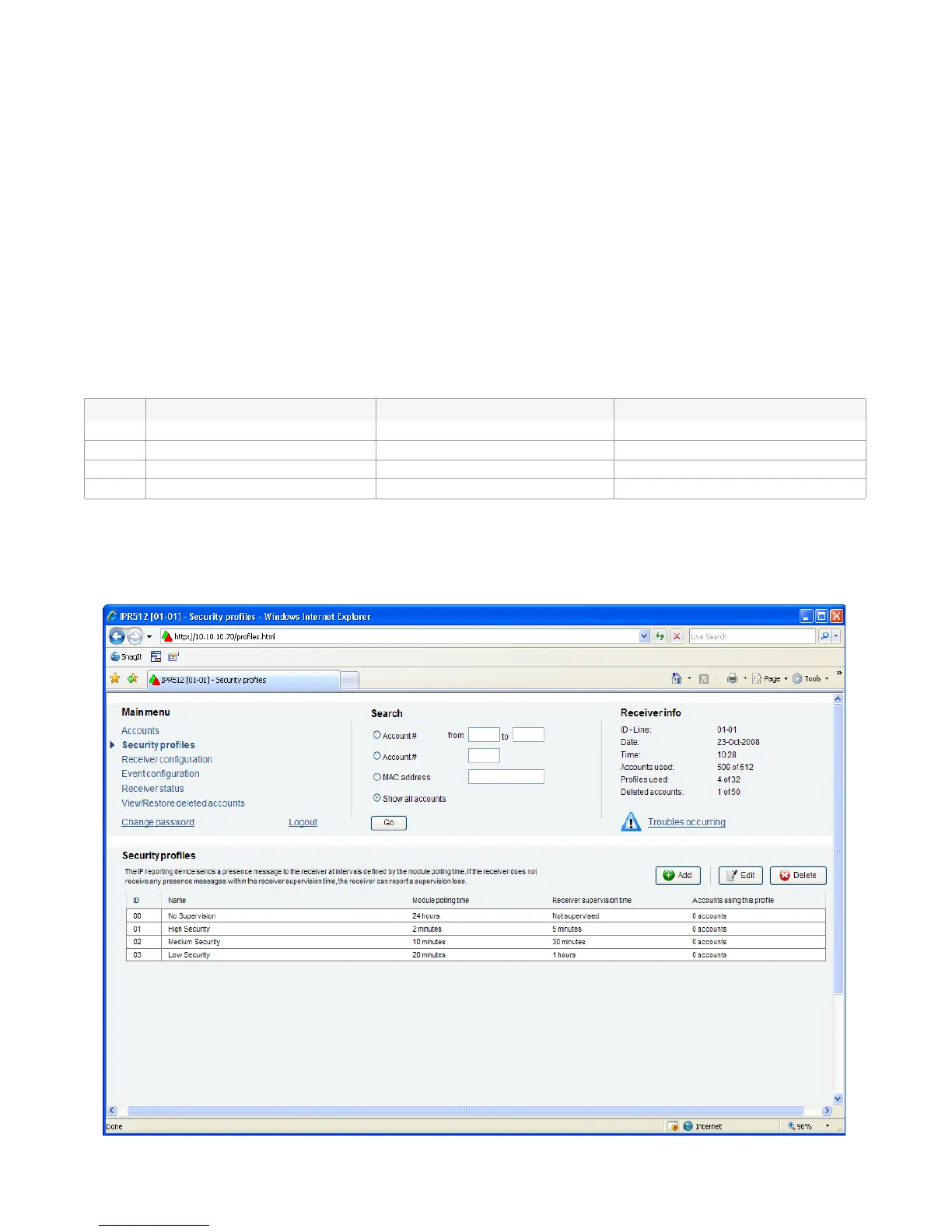The height and width of the screenshot is (1232, 952).
Task: Open the Favorites Center star
Action: (115, 679)
